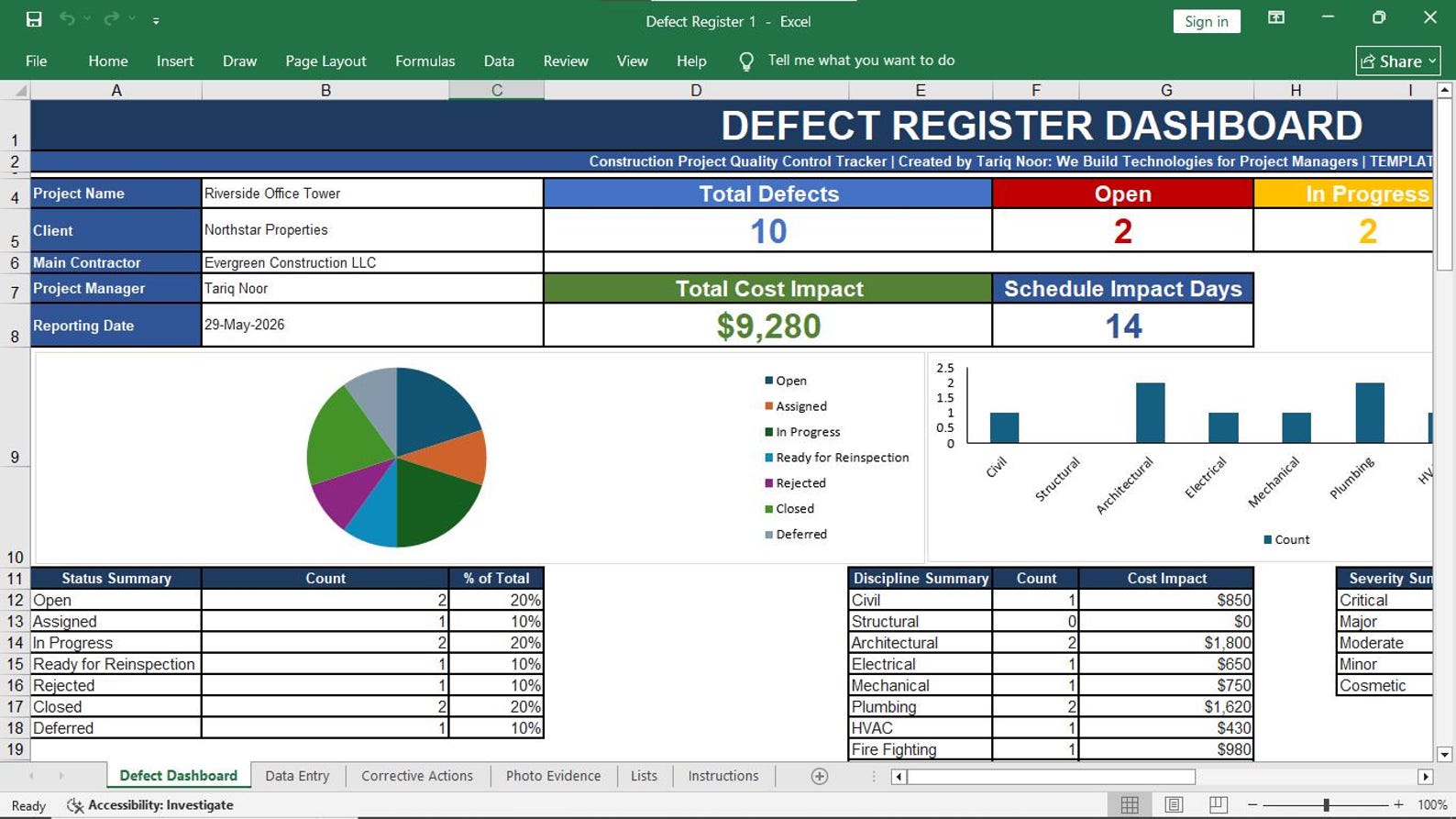This screenshot has height=819, width=1456.
Task: Click the Ribbon Display Options icon
Action: click(x=1275, y=18)
